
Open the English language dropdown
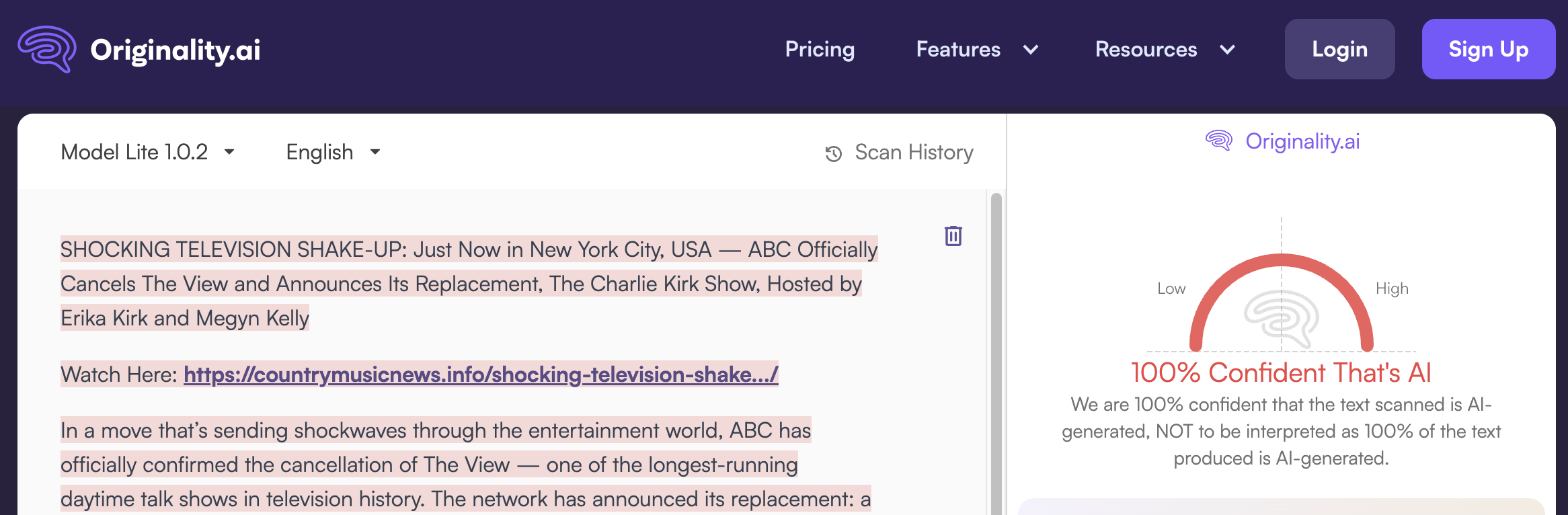(x=333, y=152)
